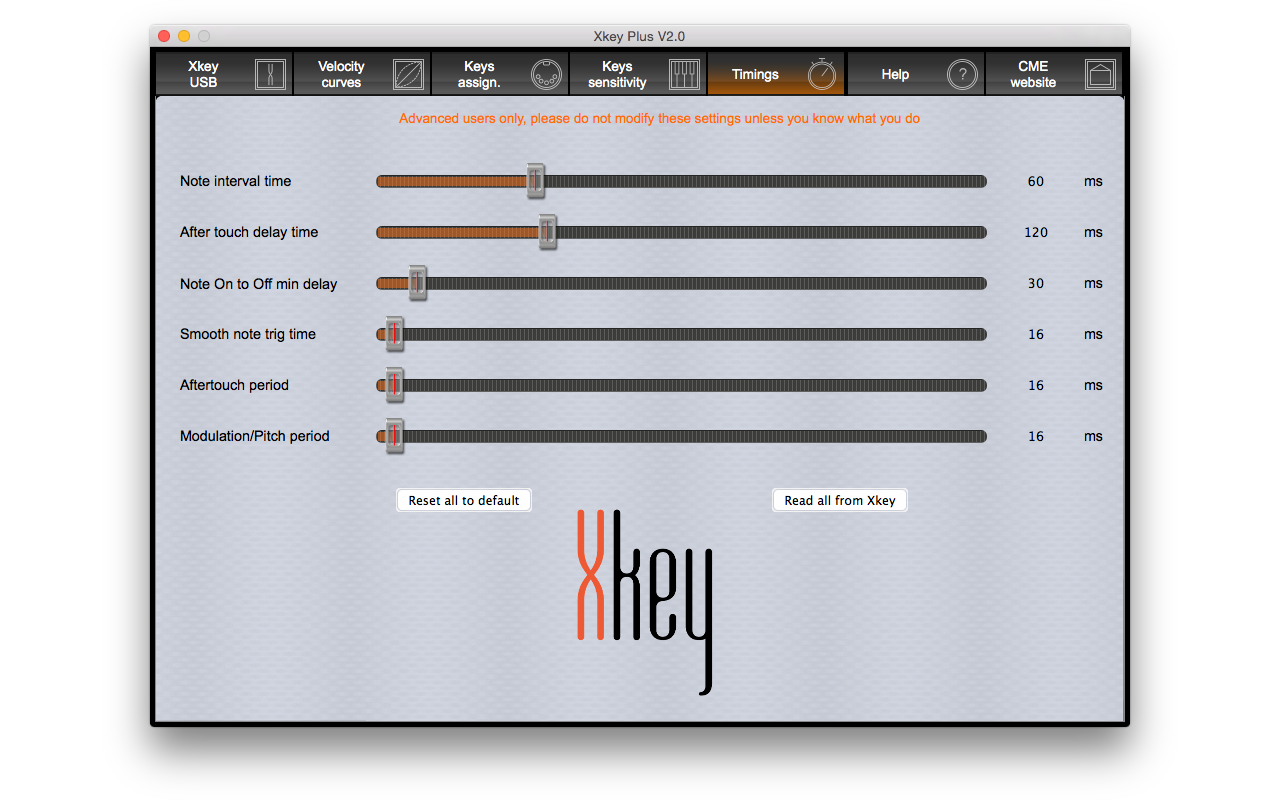1280x800 pixels.
Task: Open the Velocity curves tab
Action: pos(342,75)
